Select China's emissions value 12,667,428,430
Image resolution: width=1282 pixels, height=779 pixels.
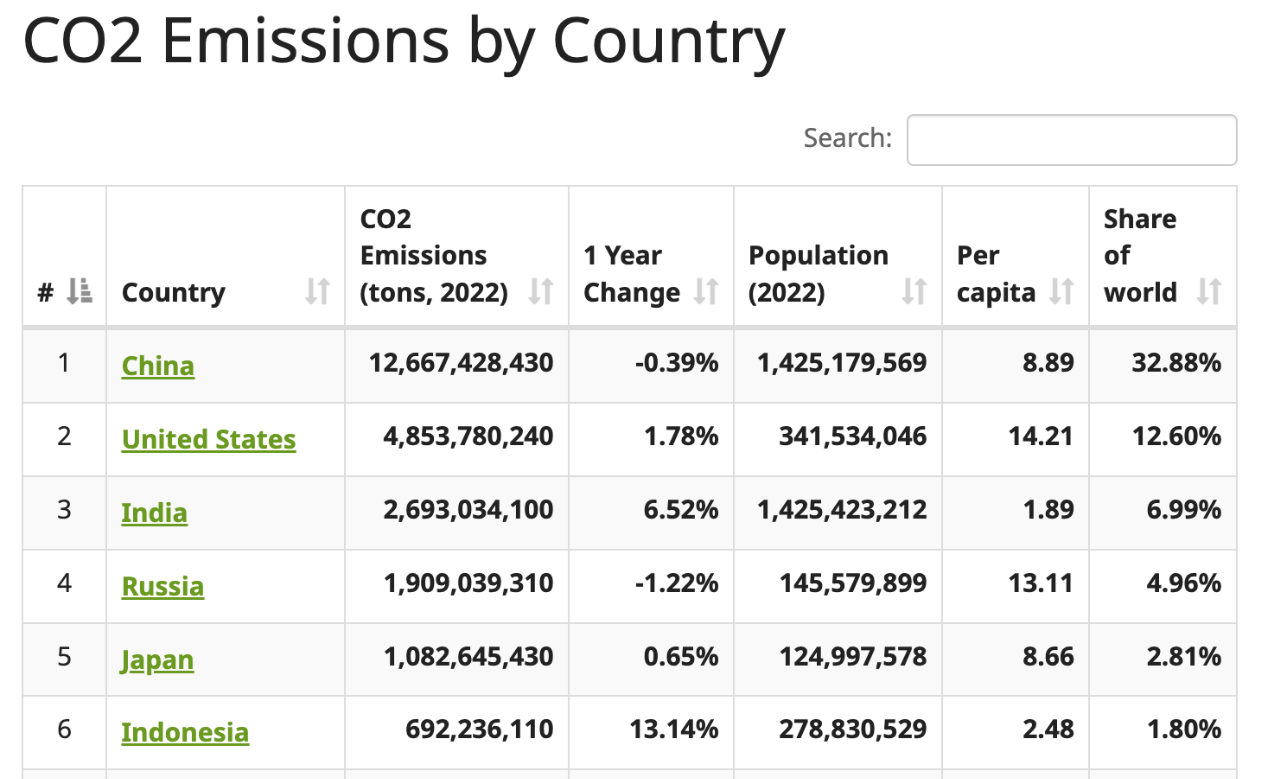461,362
